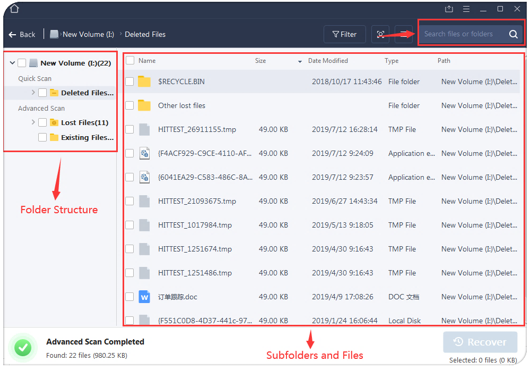Check the Existing Files checkbox in tree

43,137
